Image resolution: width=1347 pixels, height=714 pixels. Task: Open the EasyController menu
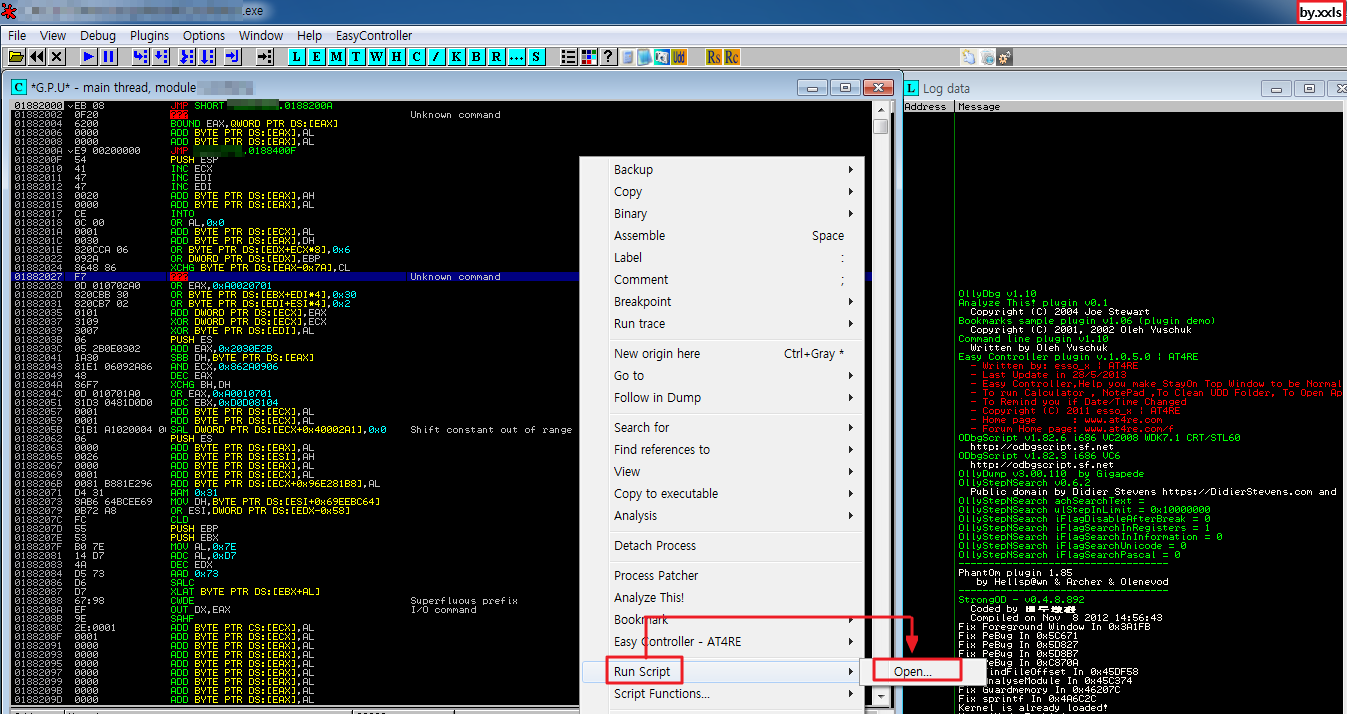coord(373,35)
